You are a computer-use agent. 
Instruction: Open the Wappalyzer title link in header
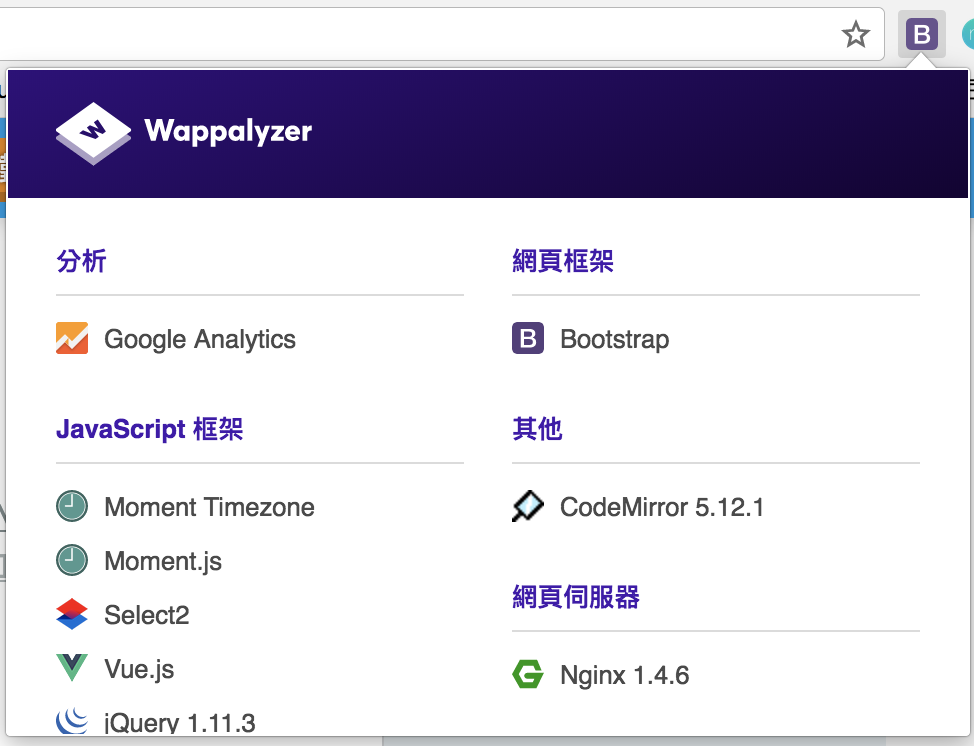[228, 131]
